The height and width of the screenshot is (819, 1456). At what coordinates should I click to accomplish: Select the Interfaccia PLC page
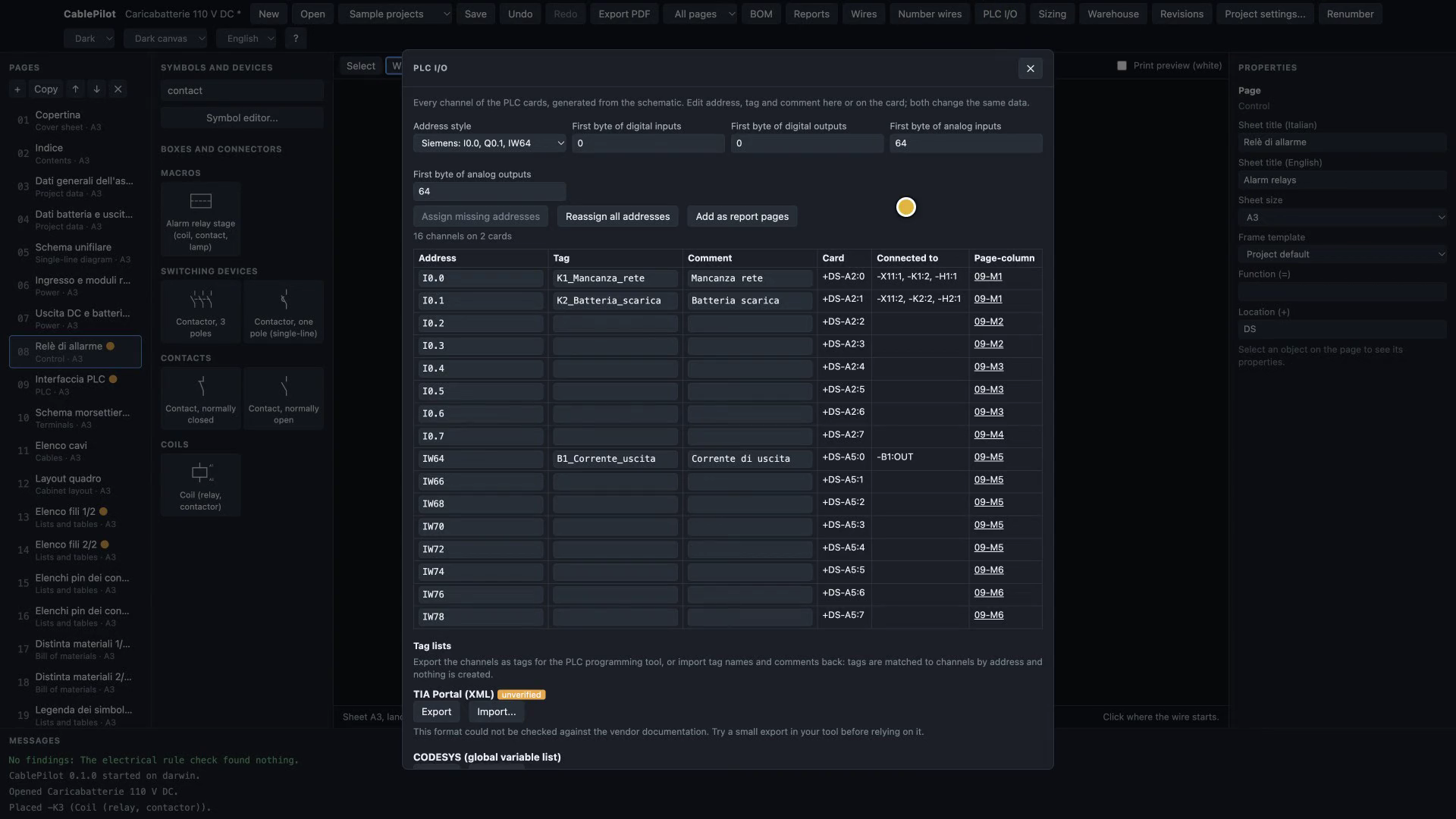coord(75,385)
